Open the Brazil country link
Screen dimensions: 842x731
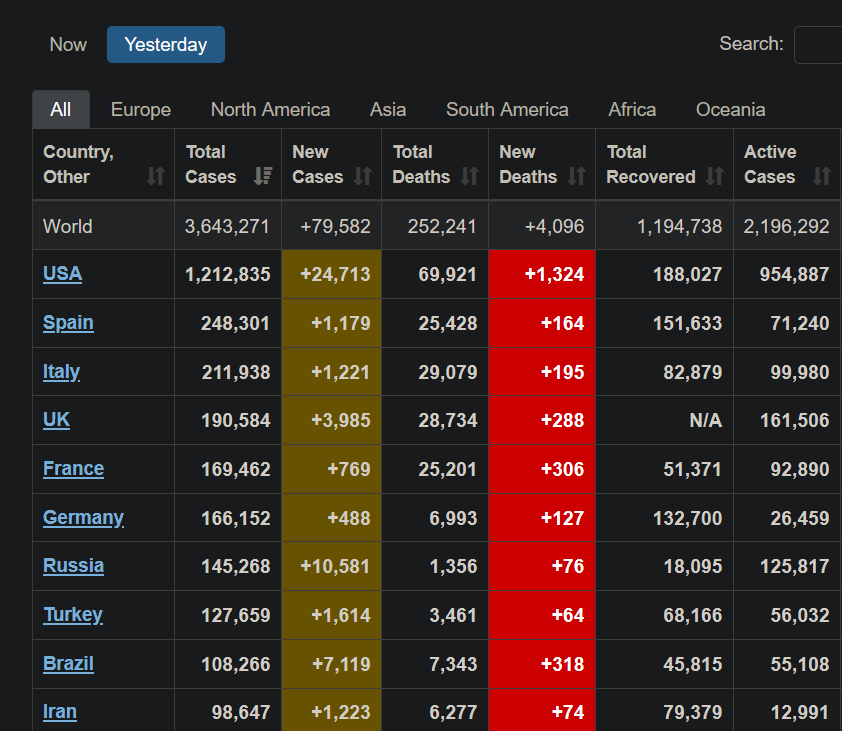click(68, 664)
